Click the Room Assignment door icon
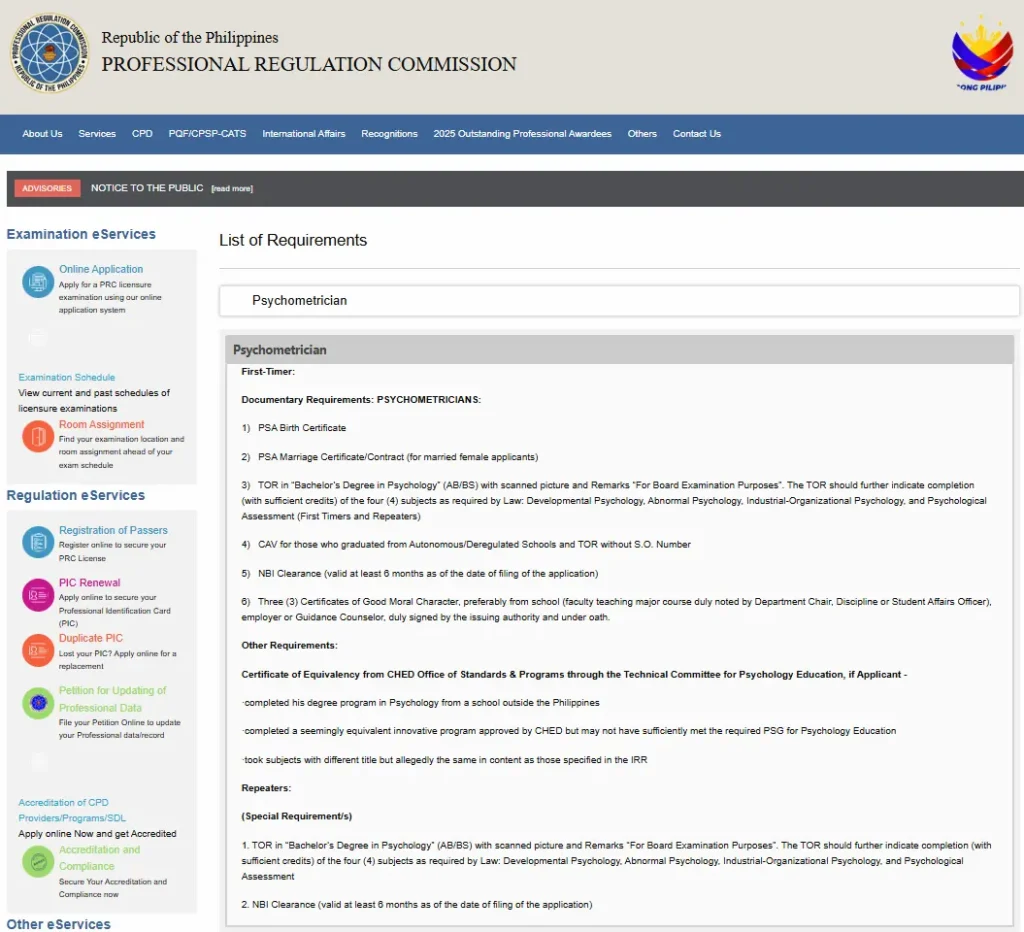Viewport: 1024px width, 932px height. [x=38, y=436]
